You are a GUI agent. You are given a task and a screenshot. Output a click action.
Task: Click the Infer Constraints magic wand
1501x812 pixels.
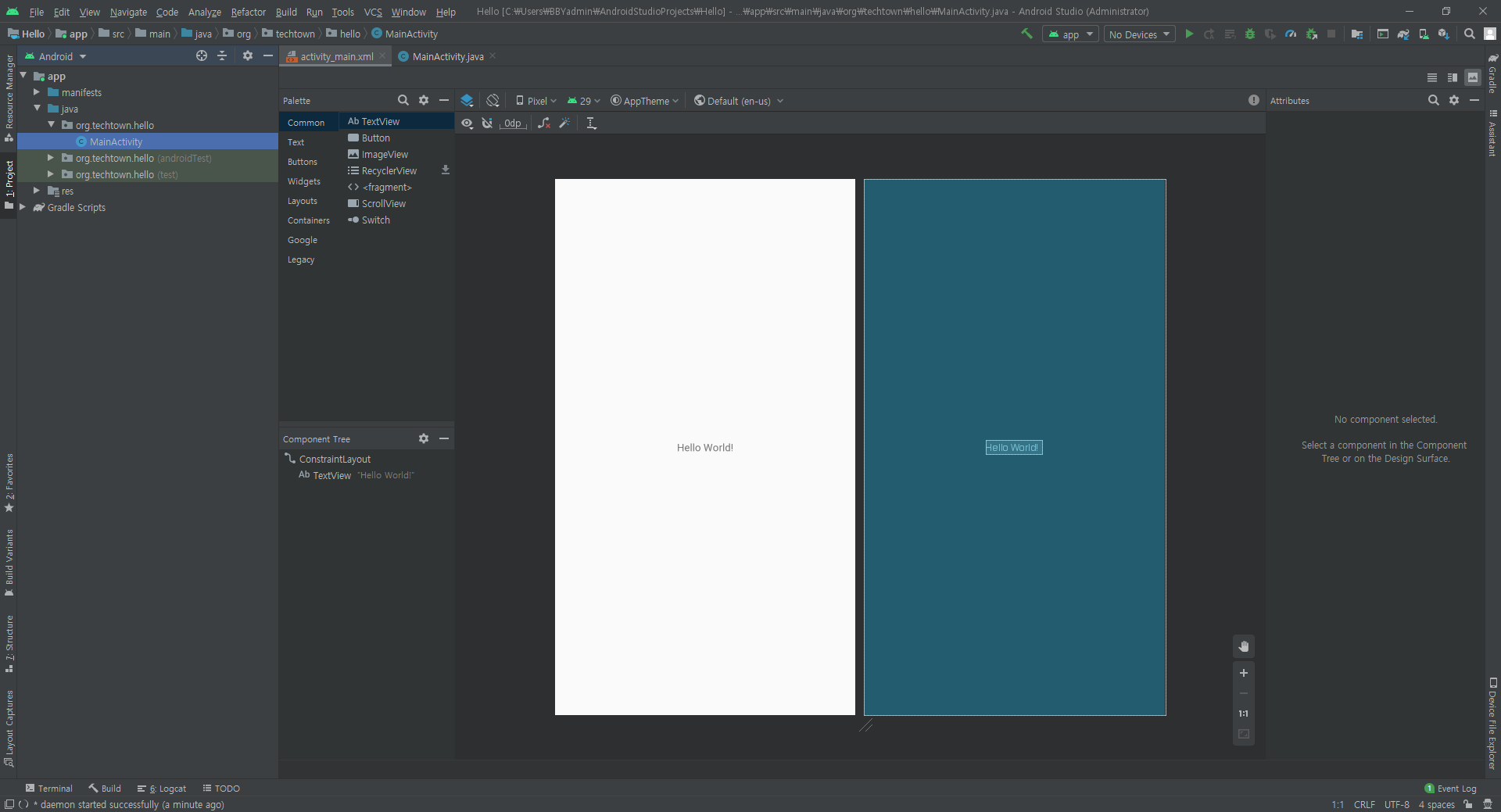(x=564, y=123)
